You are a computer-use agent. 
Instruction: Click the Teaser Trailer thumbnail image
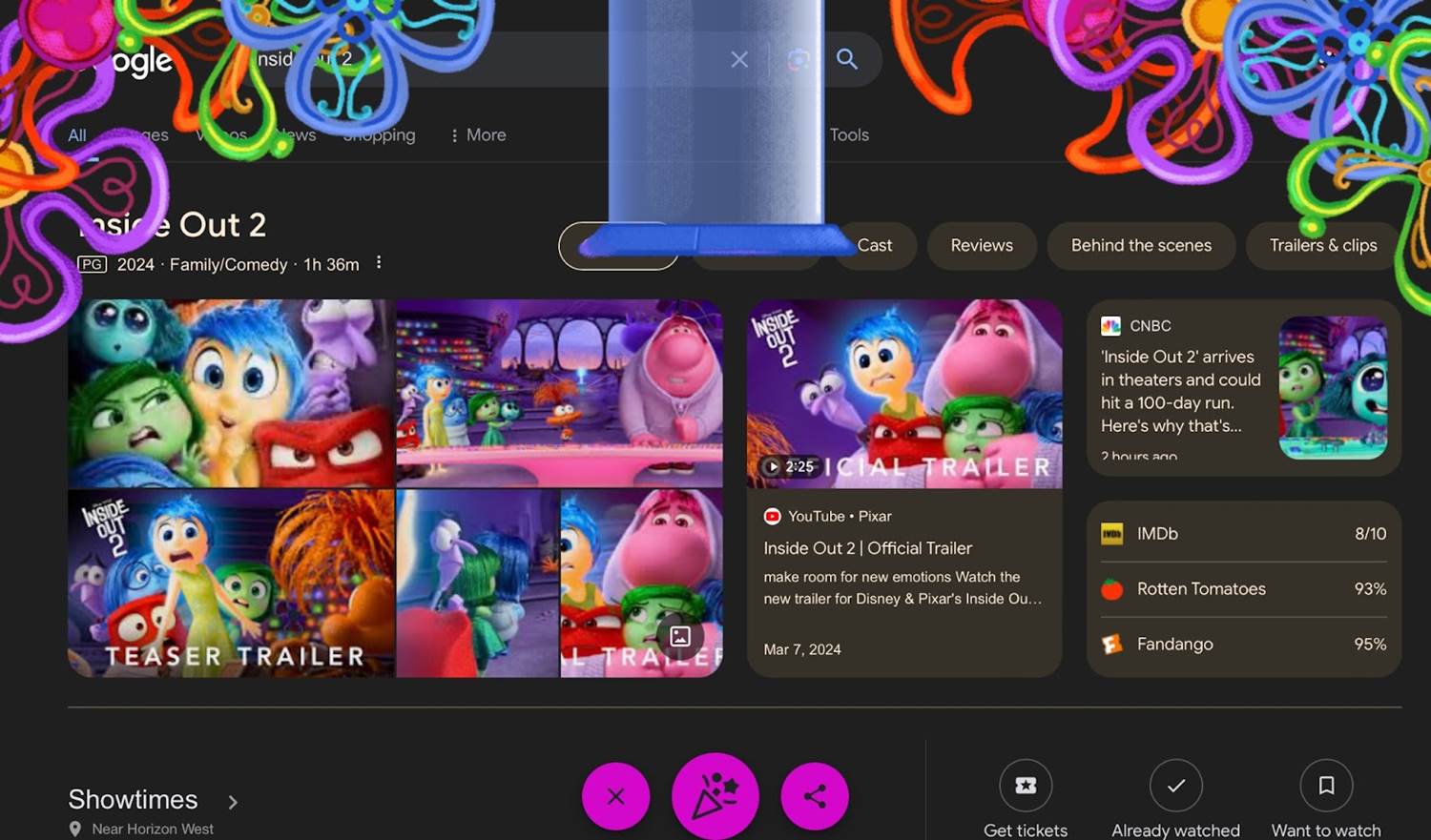pos(231,583)
